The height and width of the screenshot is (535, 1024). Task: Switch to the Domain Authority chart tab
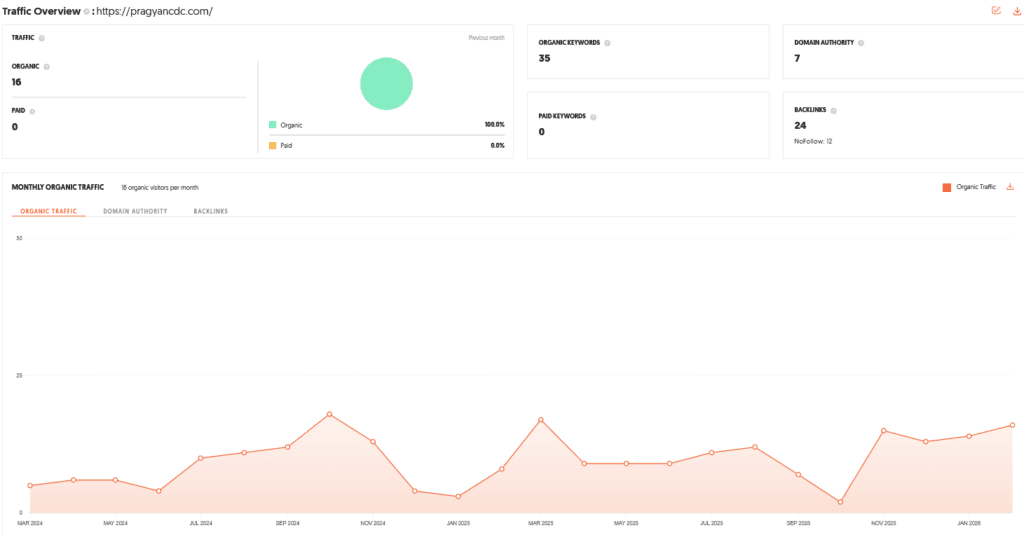point(135,212)
